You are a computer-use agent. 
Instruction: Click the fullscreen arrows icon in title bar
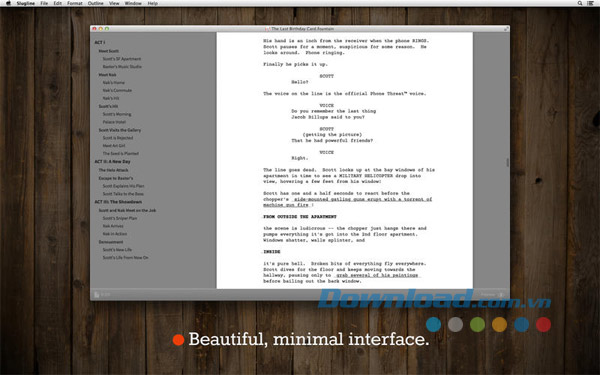506,29
